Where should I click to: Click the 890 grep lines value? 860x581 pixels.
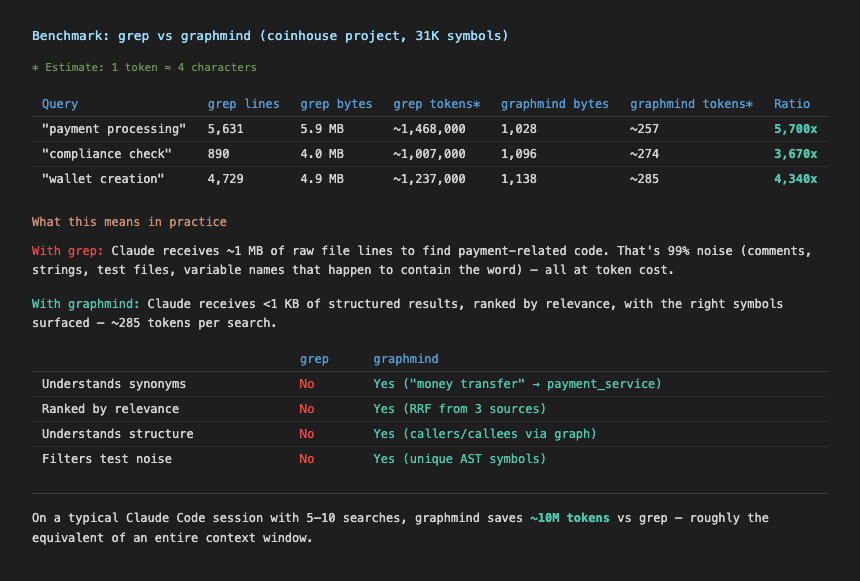click(218, 154)
